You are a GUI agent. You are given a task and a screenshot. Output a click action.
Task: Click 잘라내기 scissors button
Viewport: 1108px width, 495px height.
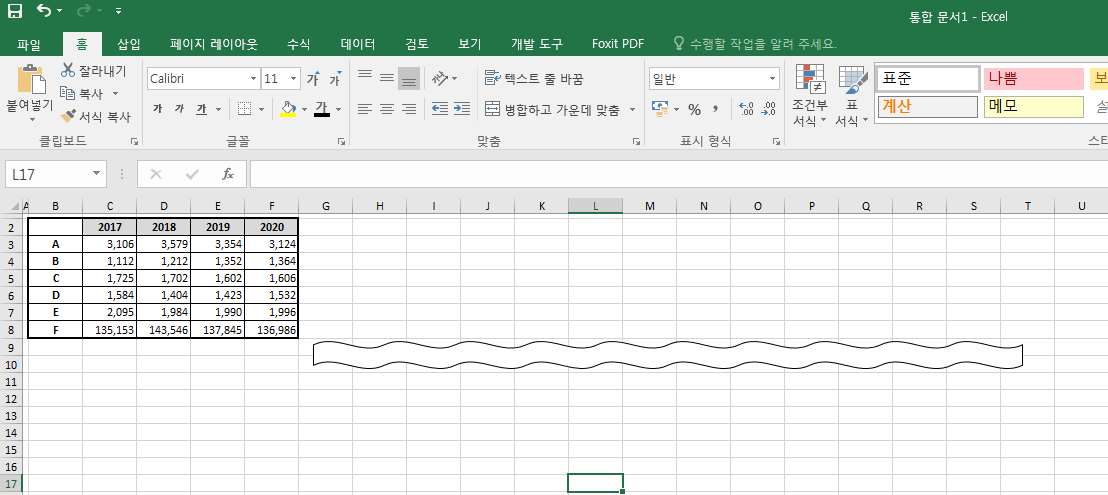(93, 71)
